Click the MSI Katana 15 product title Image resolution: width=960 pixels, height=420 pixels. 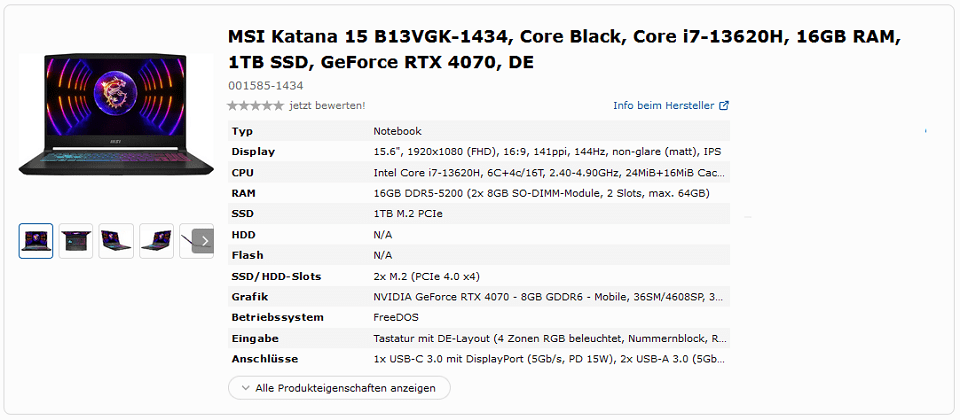click(x=564, y=50)
